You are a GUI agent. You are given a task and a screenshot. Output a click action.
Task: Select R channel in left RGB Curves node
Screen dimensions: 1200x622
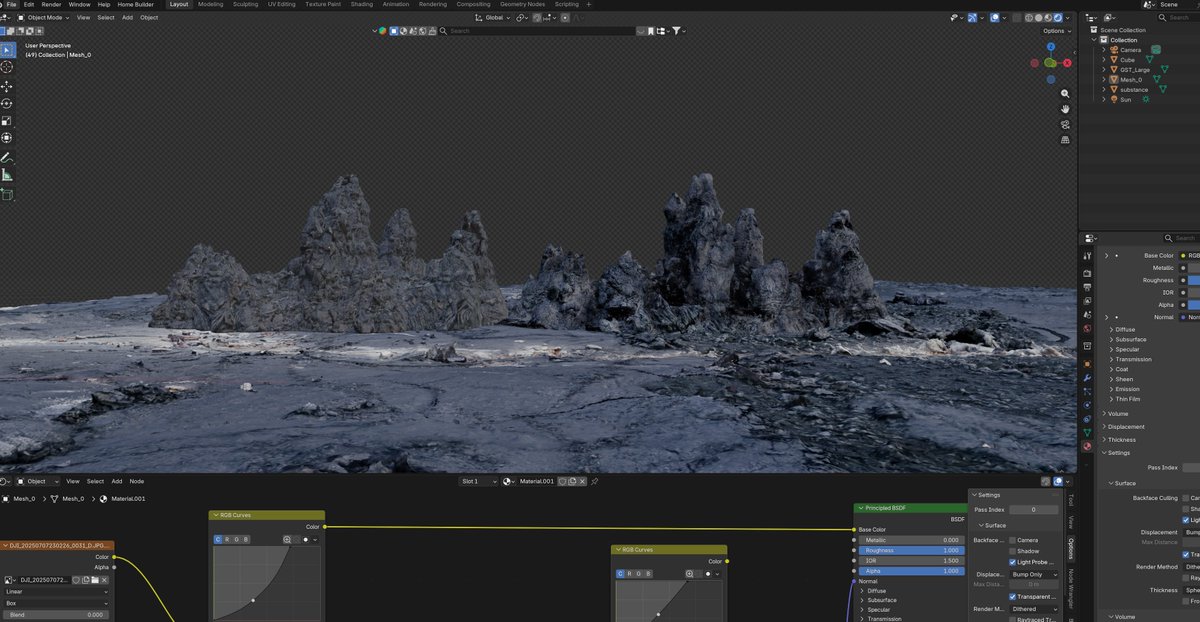coord(228,539)
